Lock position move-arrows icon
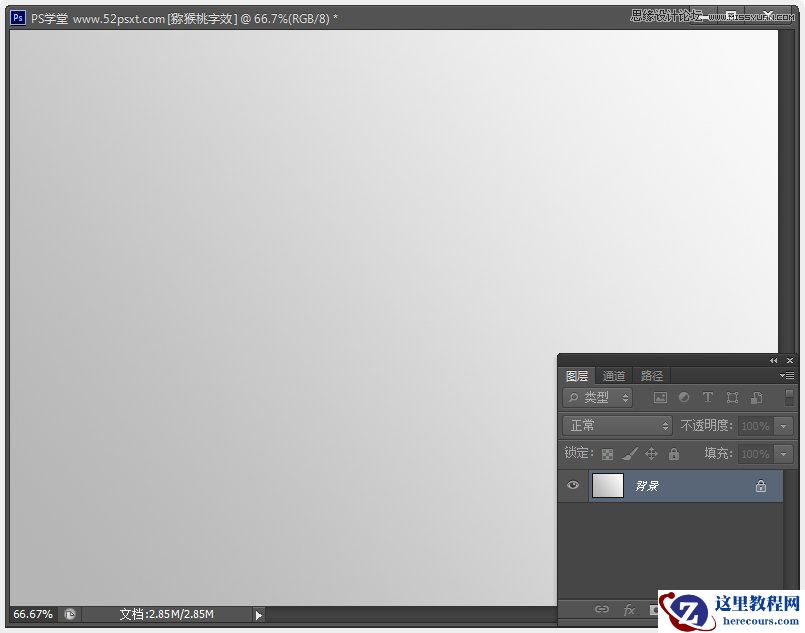This screenshot has height=633, width=805. [x=651, y=454]
